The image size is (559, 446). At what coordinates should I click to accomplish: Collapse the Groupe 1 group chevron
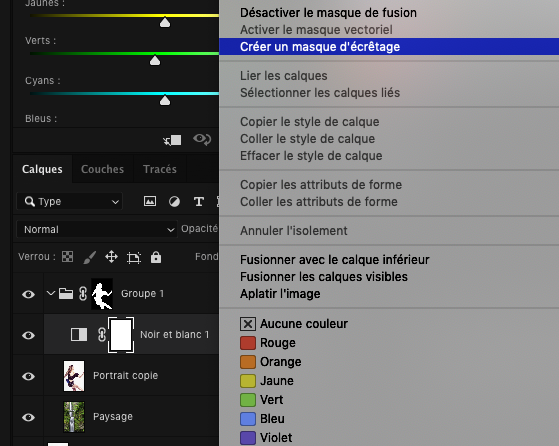click(51, 293)
